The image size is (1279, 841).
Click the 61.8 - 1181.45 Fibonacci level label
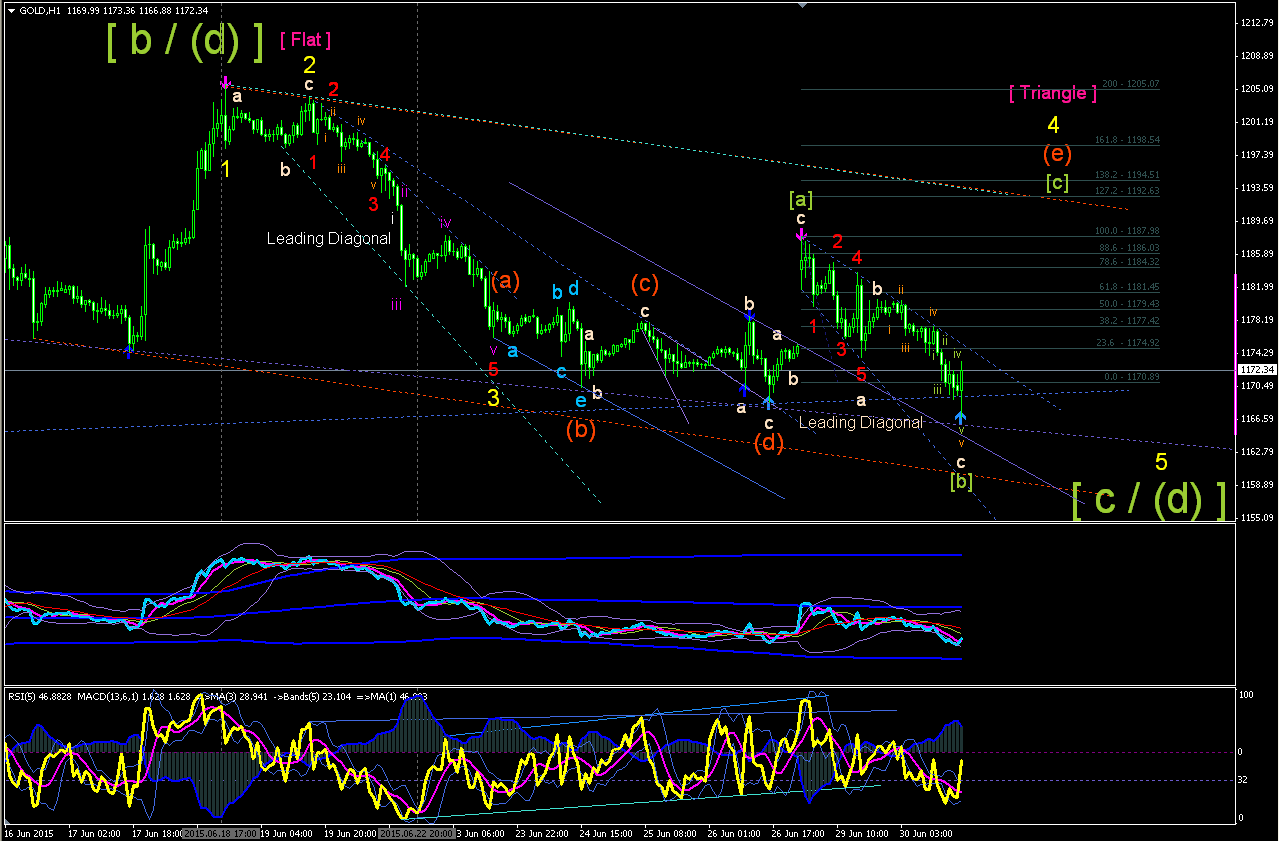[x=1129, y=286]
